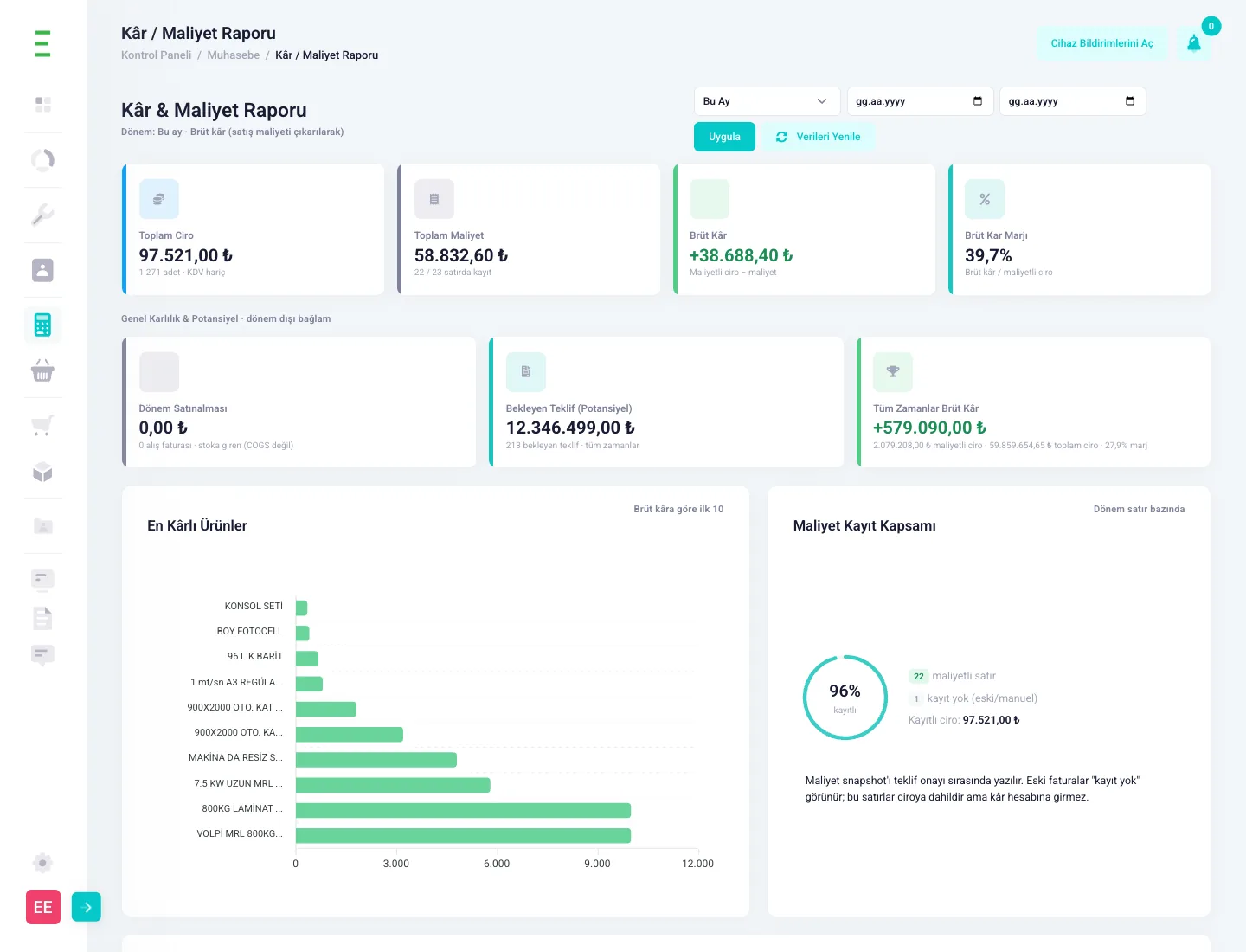Click the Uygula button
The width and height of the screenshot is (1246, 952).
(724, 137)
